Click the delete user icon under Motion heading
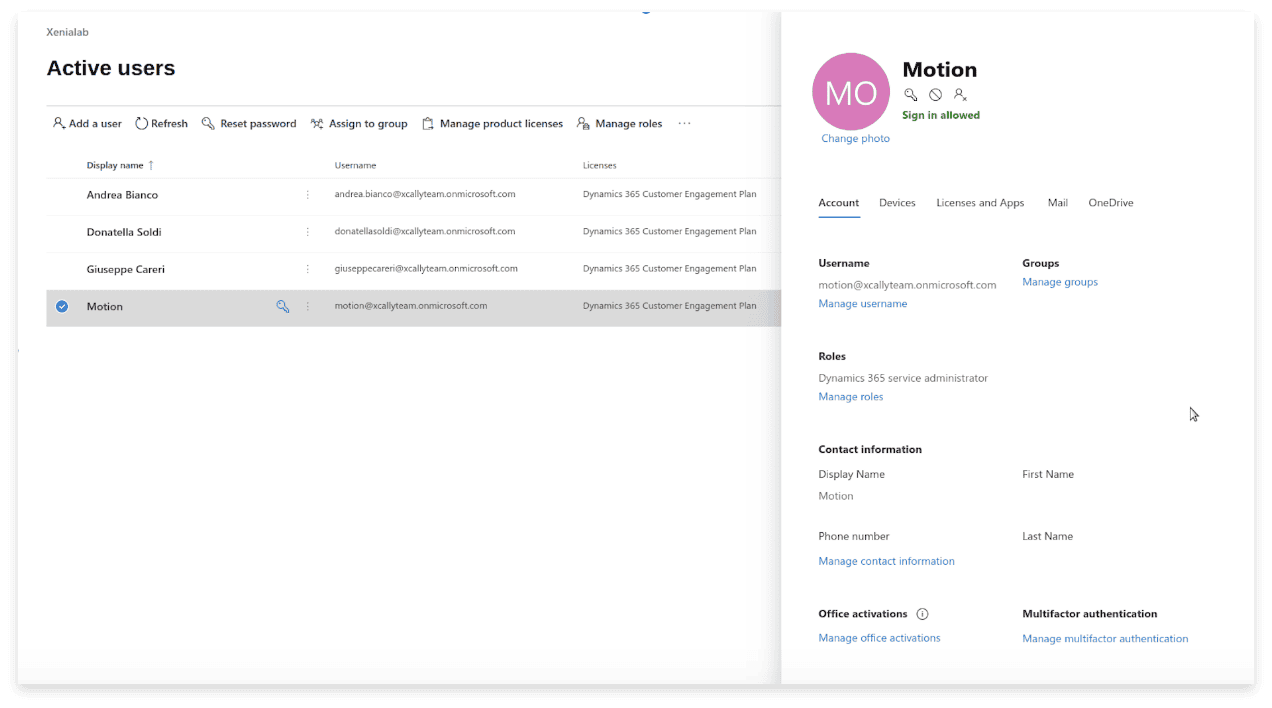1272x708 pixels. pos(960,95)
